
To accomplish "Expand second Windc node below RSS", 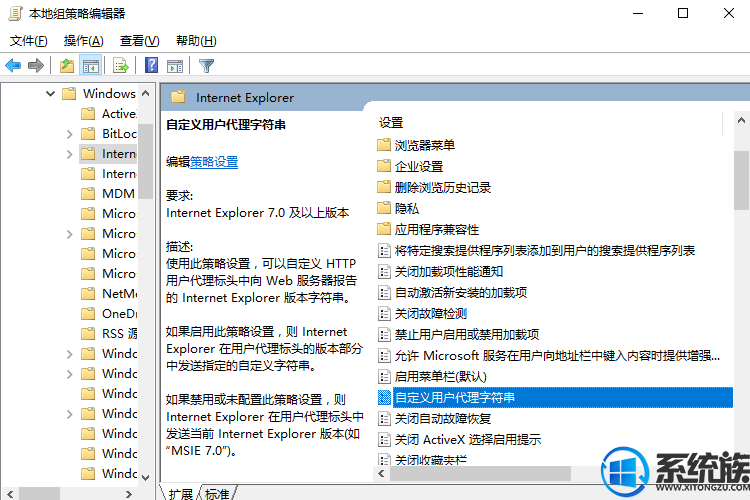I will pyautogui.click(x=69, y=374).
